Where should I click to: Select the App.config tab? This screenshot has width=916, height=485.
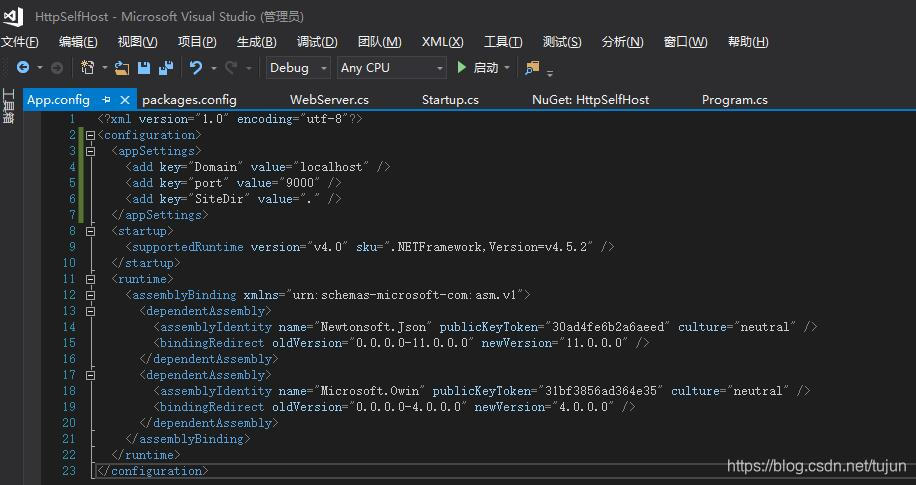pos(58,100)
